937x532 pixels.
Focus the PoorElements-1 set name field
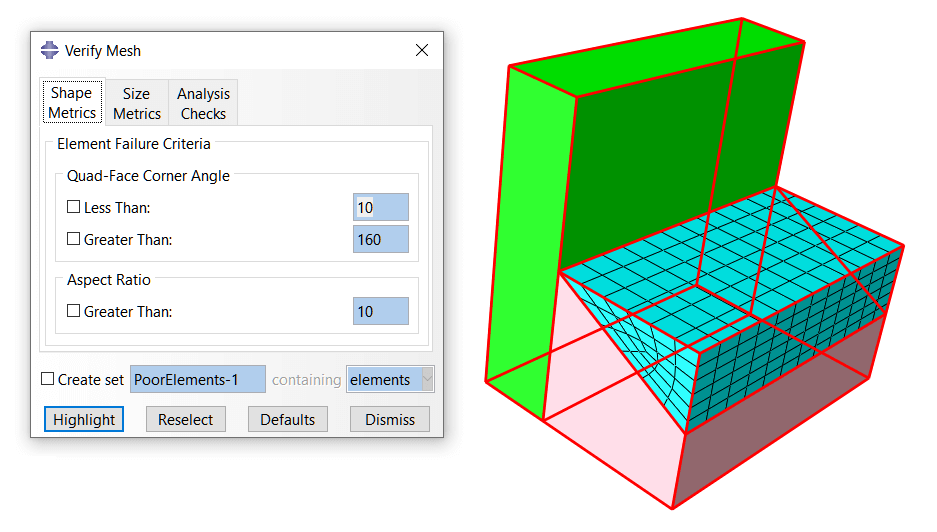tap(198, 380)
